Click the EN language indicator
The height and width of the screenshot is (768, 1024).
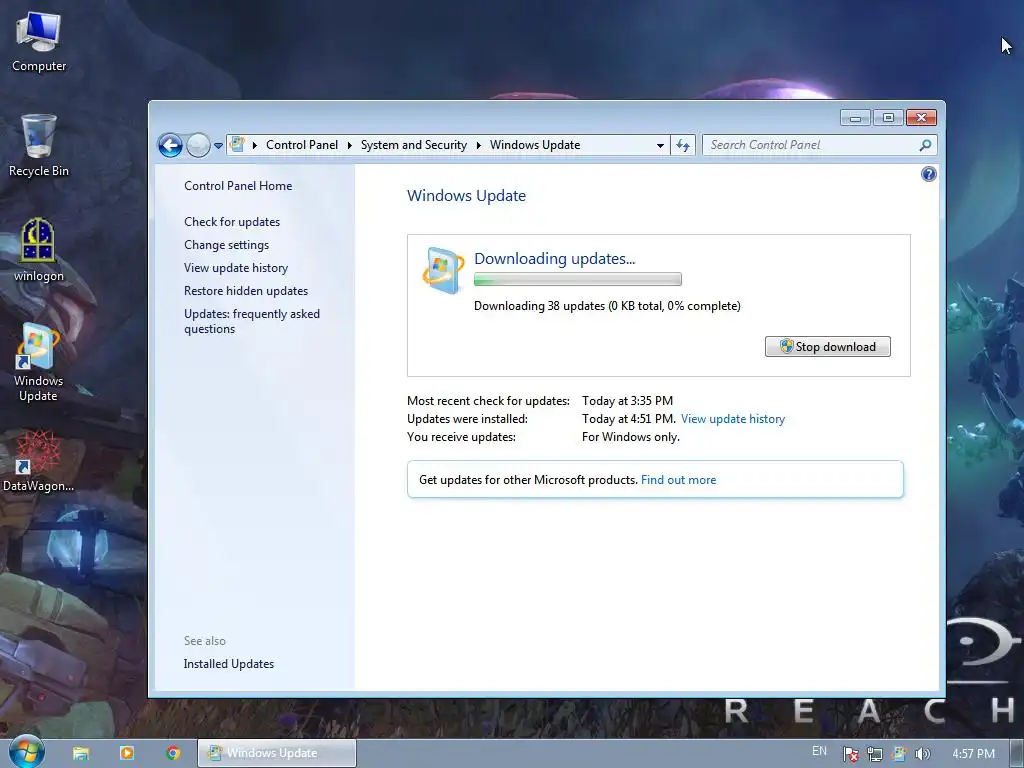click(819, 752)
